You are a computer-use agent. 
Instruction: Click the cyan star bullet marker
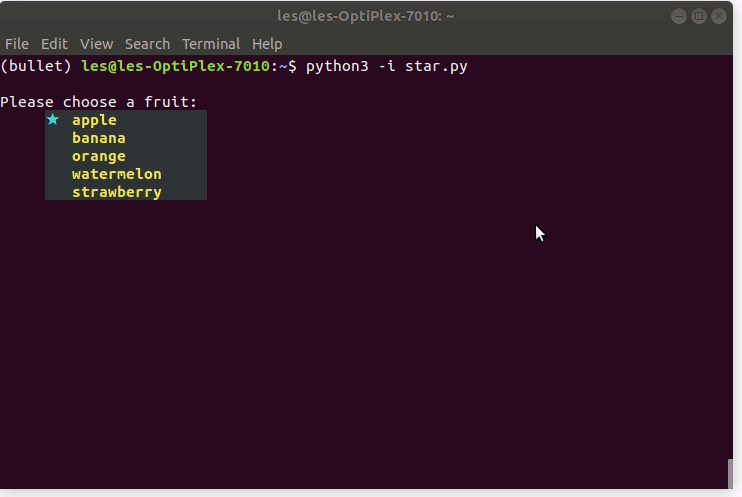coord(53,120)
